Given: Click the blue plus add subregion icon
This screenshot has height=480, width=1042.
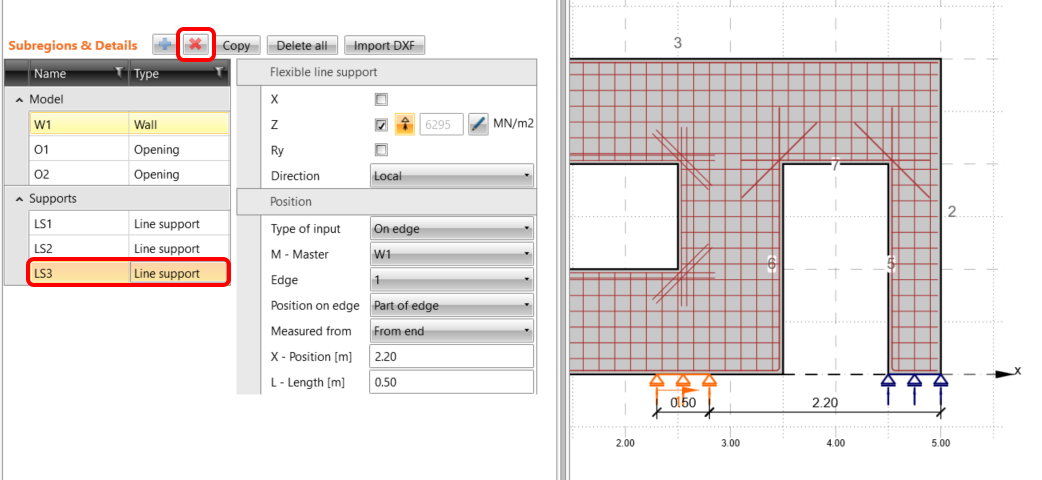Looking at the screenshot, I should 163,45.
